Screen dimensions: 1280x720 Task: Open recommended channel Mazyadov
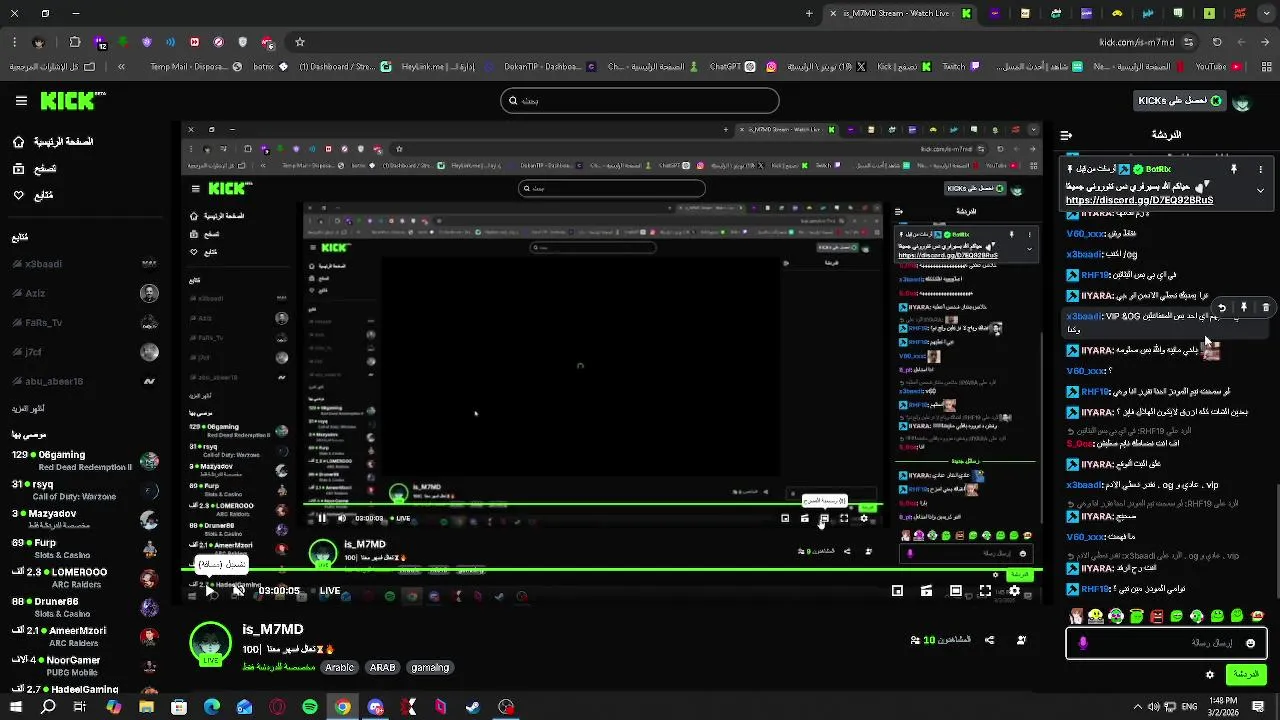pos(85,519)
